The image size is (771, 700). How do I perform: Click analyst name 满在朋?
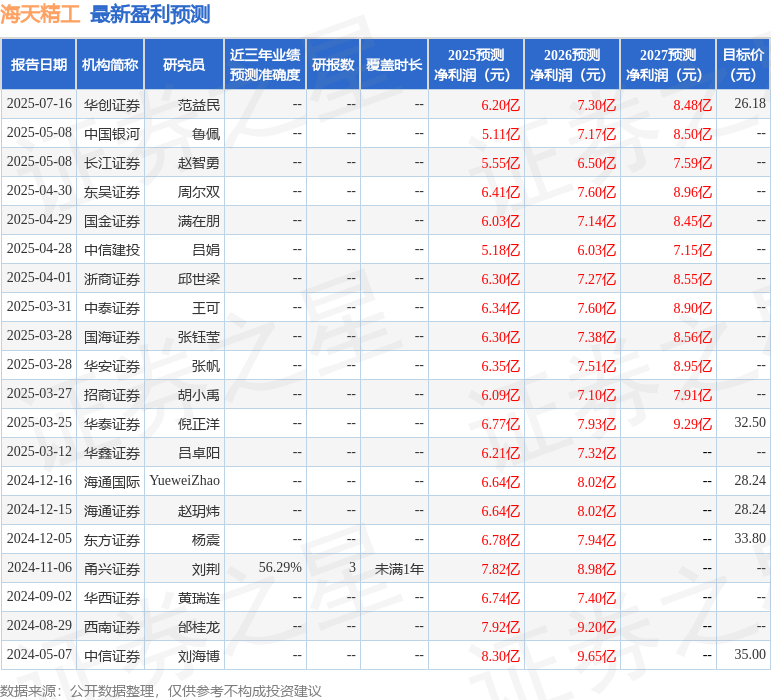click(x=199, y=221)
